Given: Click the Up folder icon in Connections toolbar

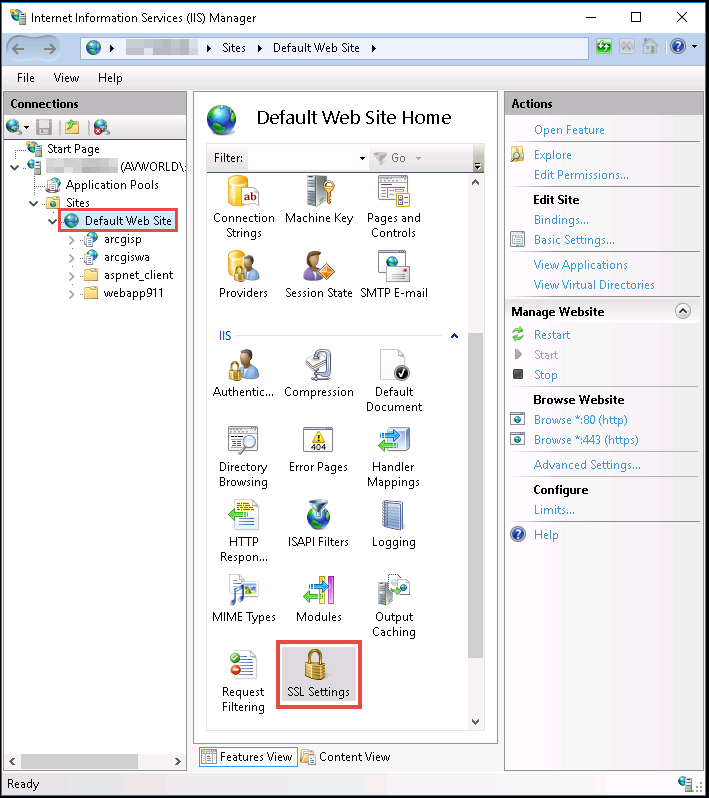Looking at the screenshot, I should [72, 127].
